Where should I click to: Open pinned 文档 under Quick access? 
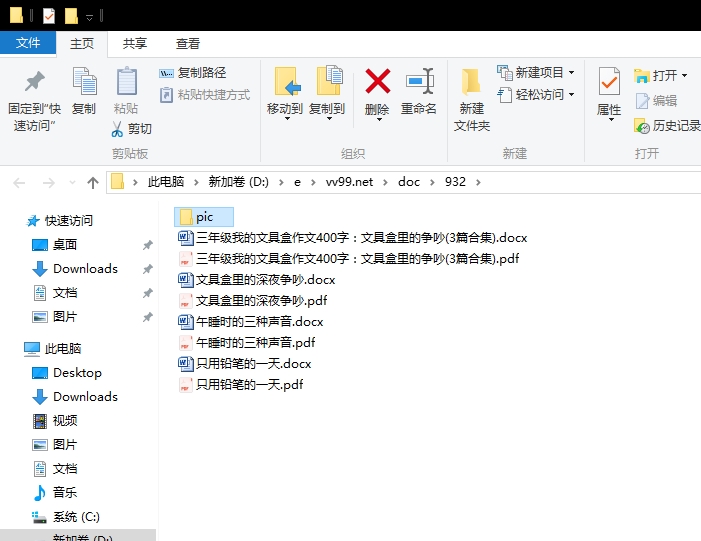(55, 293)
